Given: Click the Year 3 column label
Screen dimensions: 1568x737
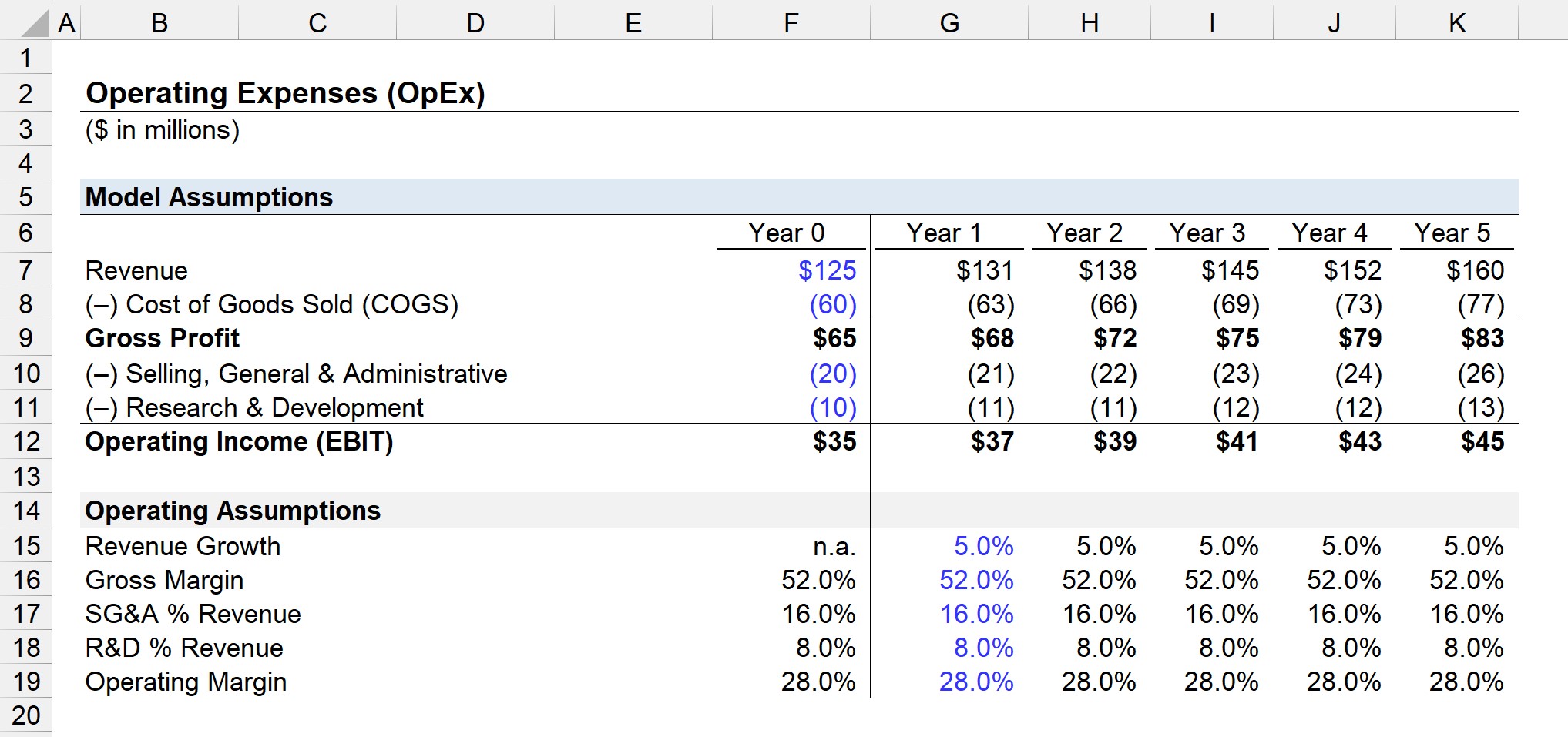Looking at the screenshot, I should tap(1207, 233).
